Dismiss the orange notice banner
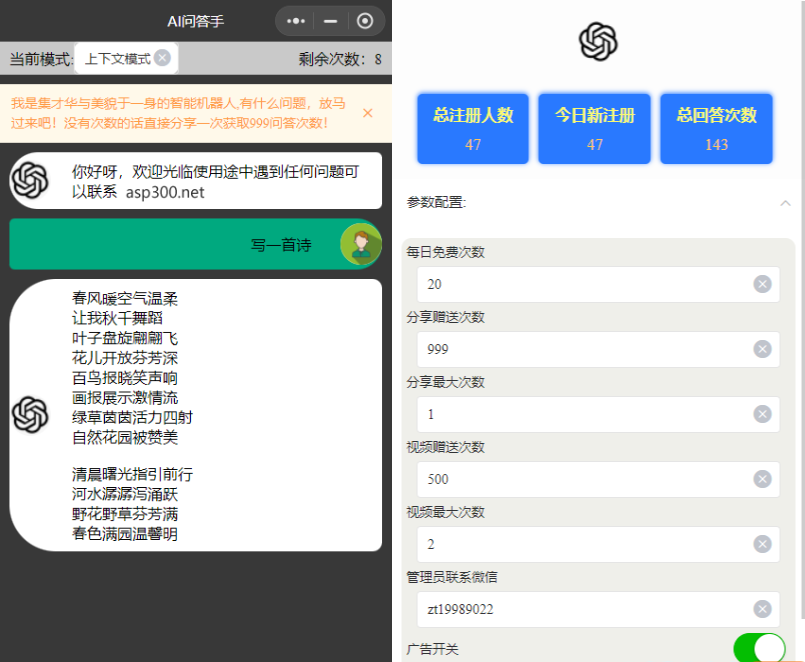This screenshot has height=662, width=805. (x=367, y=113)
